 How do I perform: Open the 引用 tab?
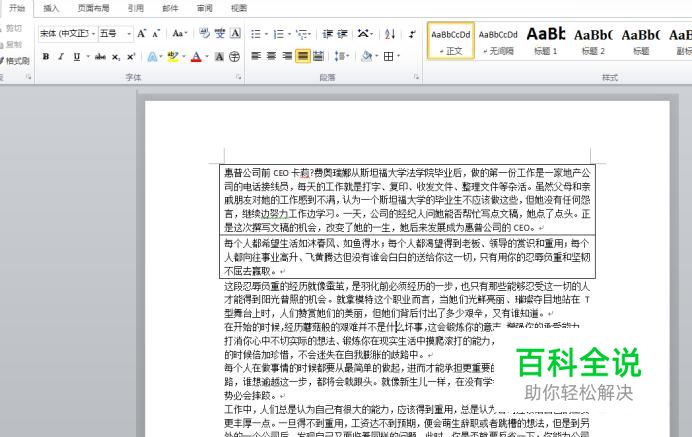(x=136, y=8)
